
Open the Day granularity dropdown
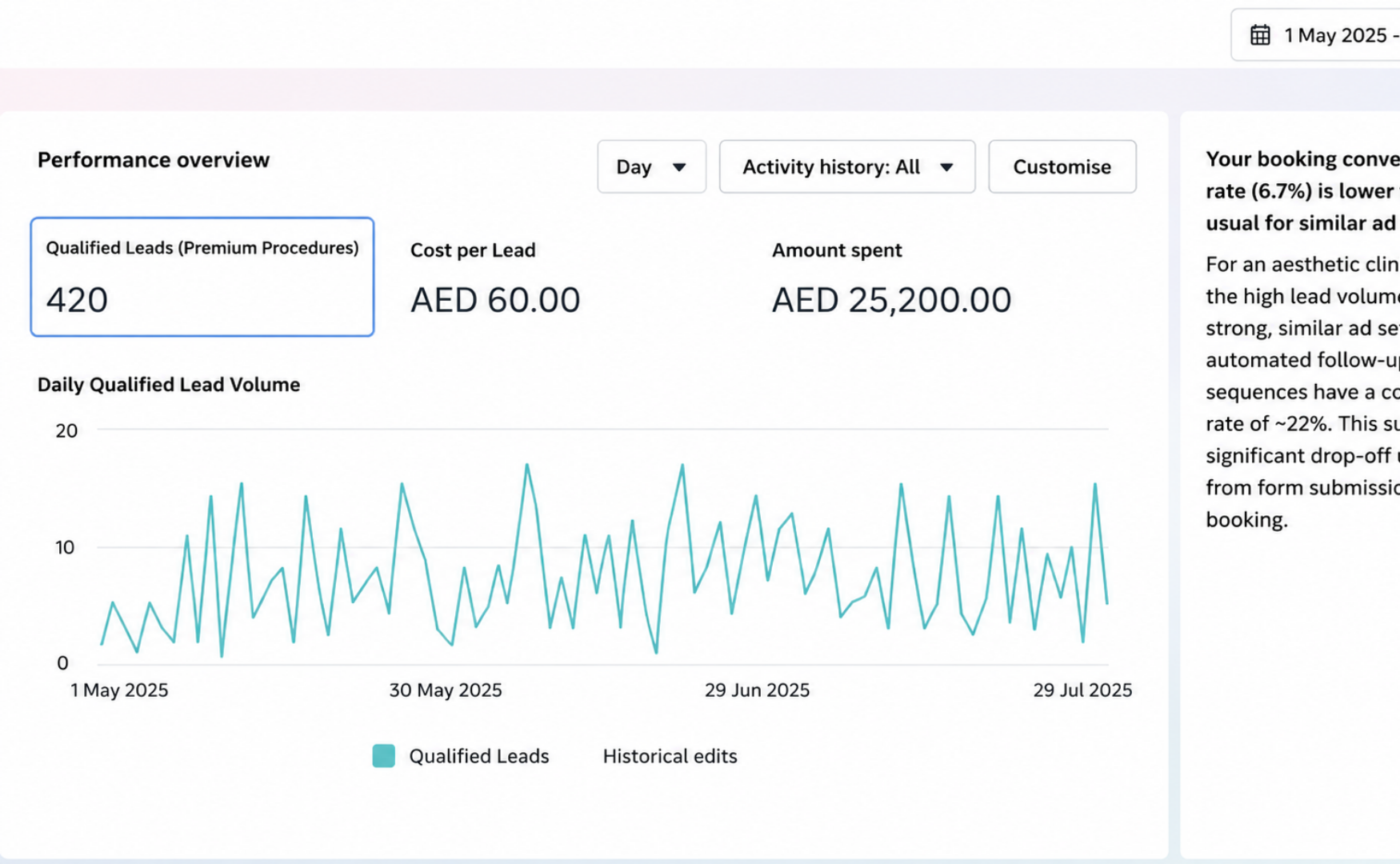(651, 166)
